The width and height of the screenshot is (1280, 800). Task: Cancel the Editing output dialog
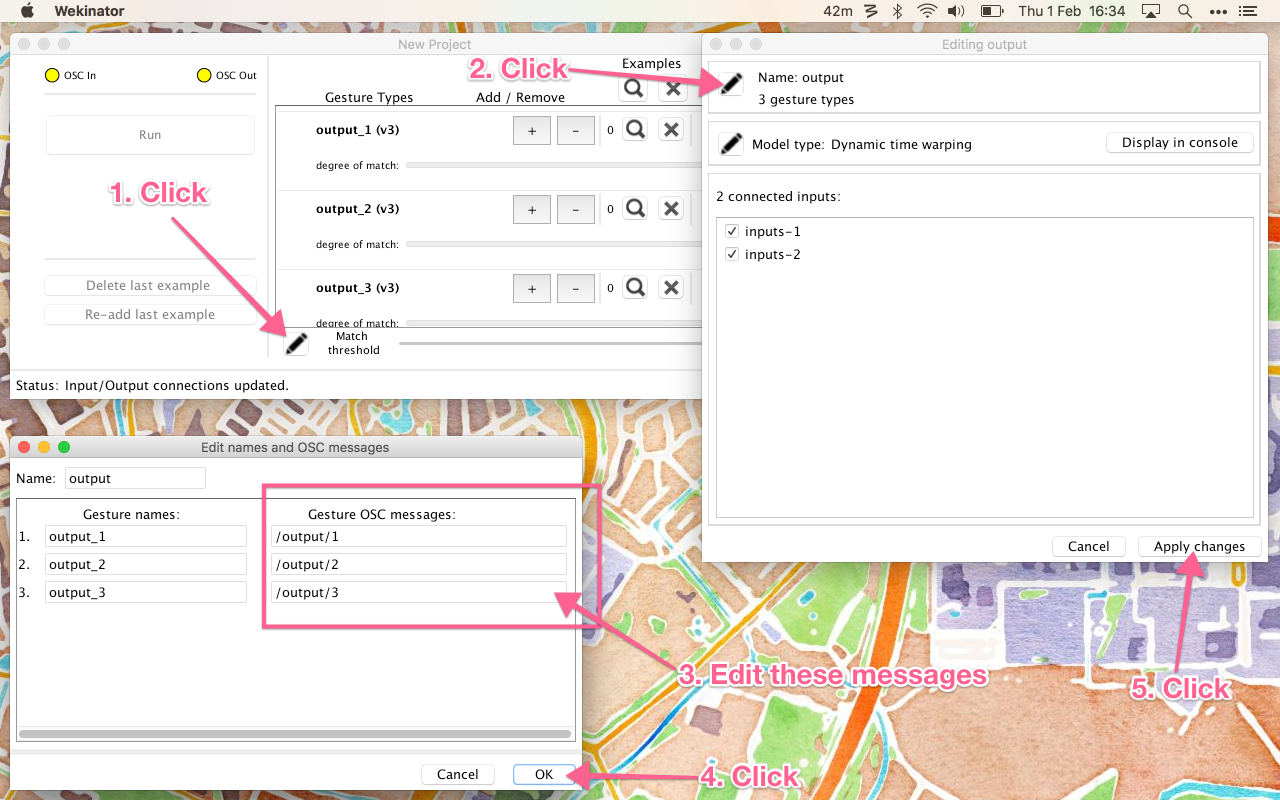(1088, 547)
